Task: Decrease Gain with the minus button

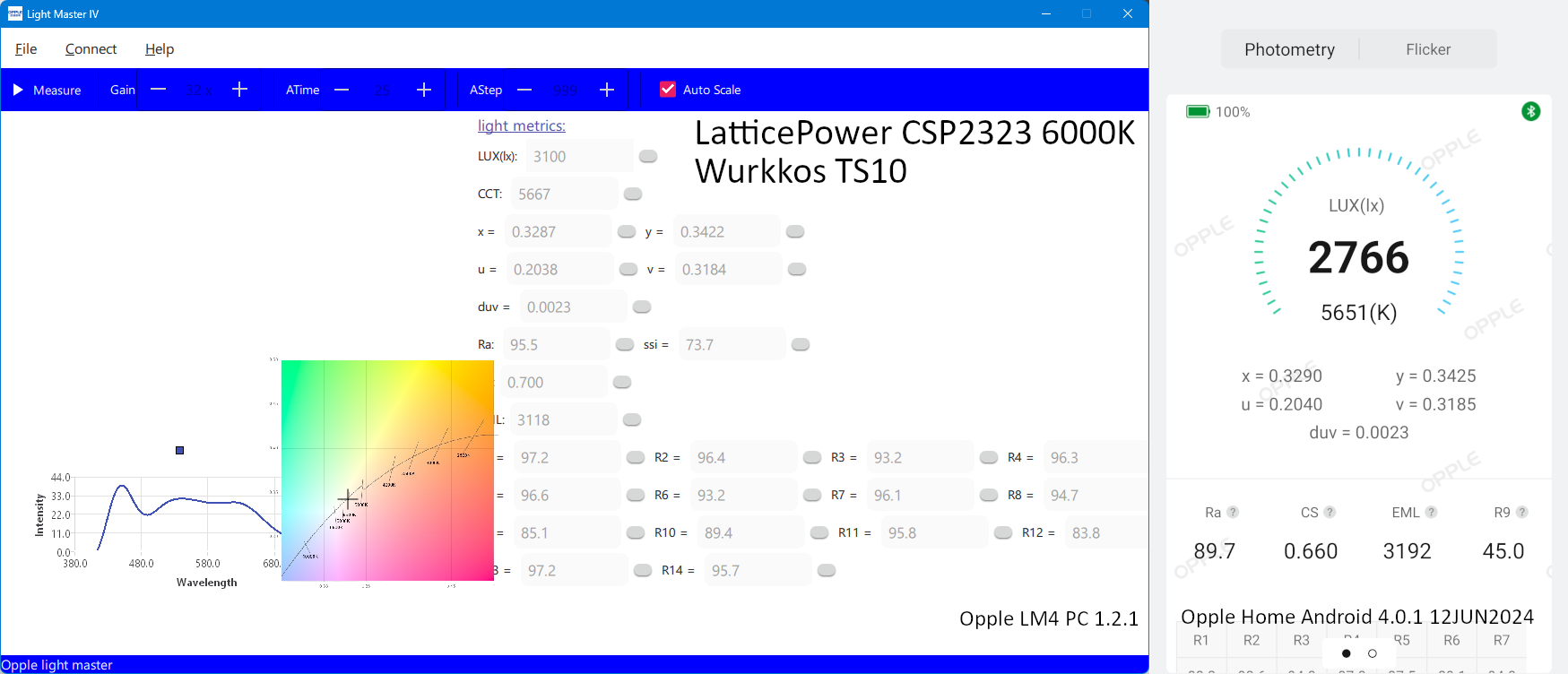Action: [x=159, y=90]
